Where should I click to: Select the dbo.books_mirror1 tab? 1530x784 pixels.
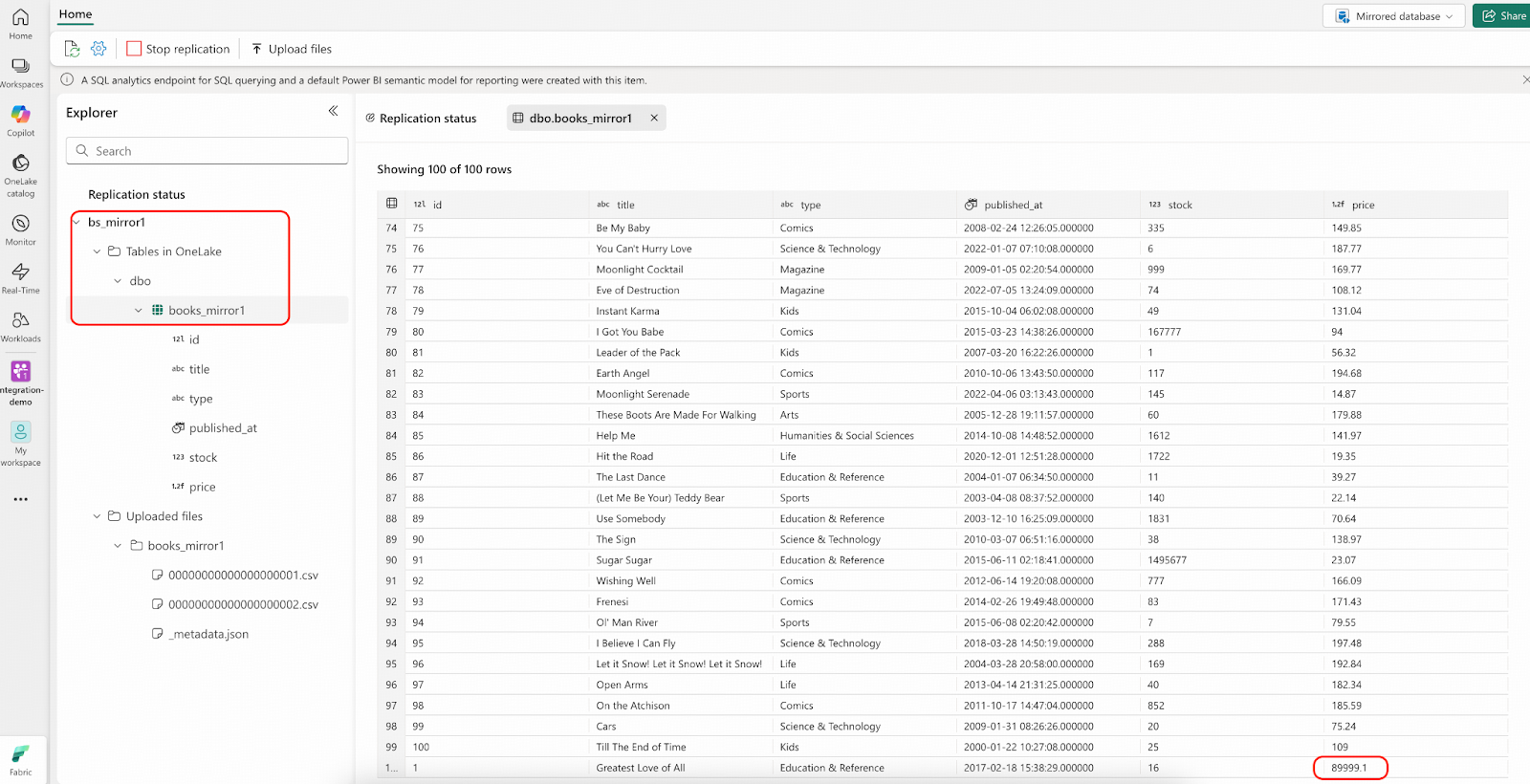pos(579,119)
